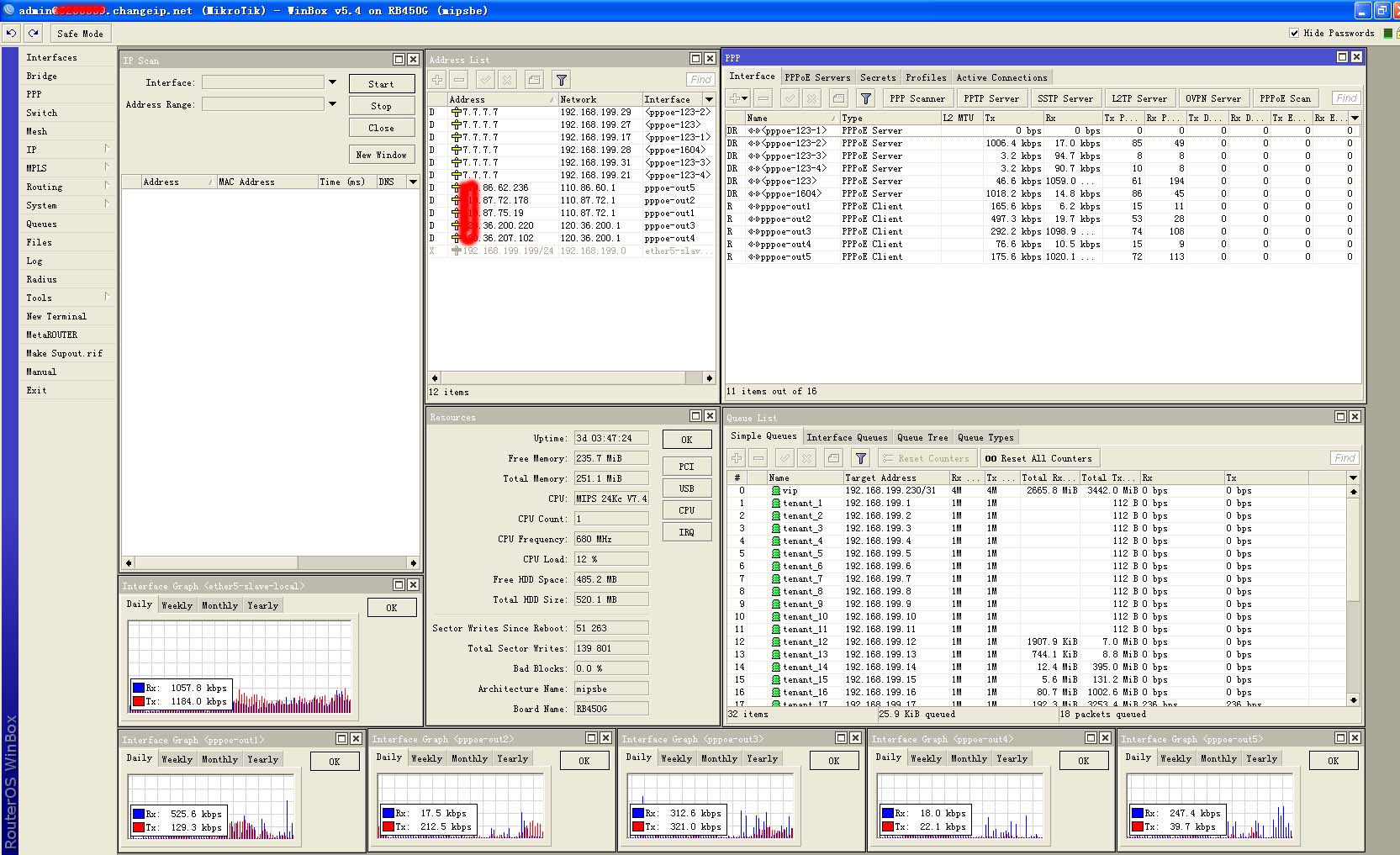The height and width of the screenshot is (855, 1400).
Task: Click the vip queue icon in Queue List
Action: coord(776,490)
